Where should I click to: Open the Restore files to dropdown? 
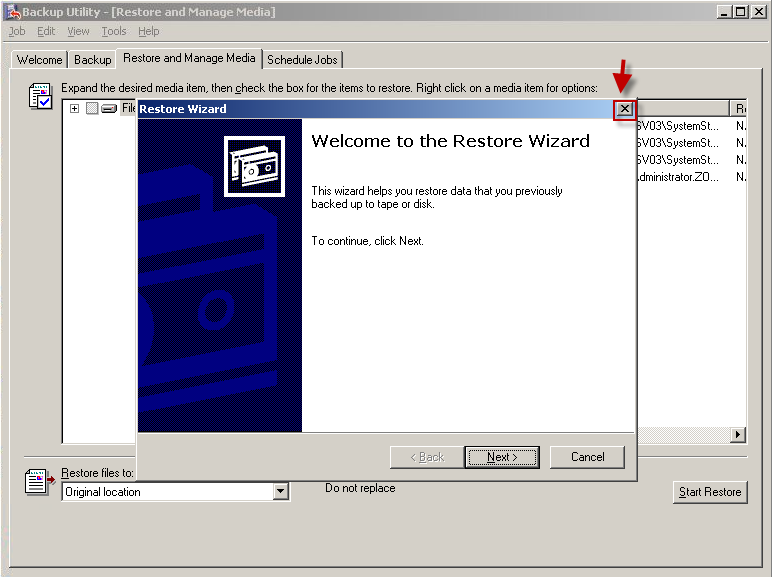pyautogui.click(x=281, y=491)
